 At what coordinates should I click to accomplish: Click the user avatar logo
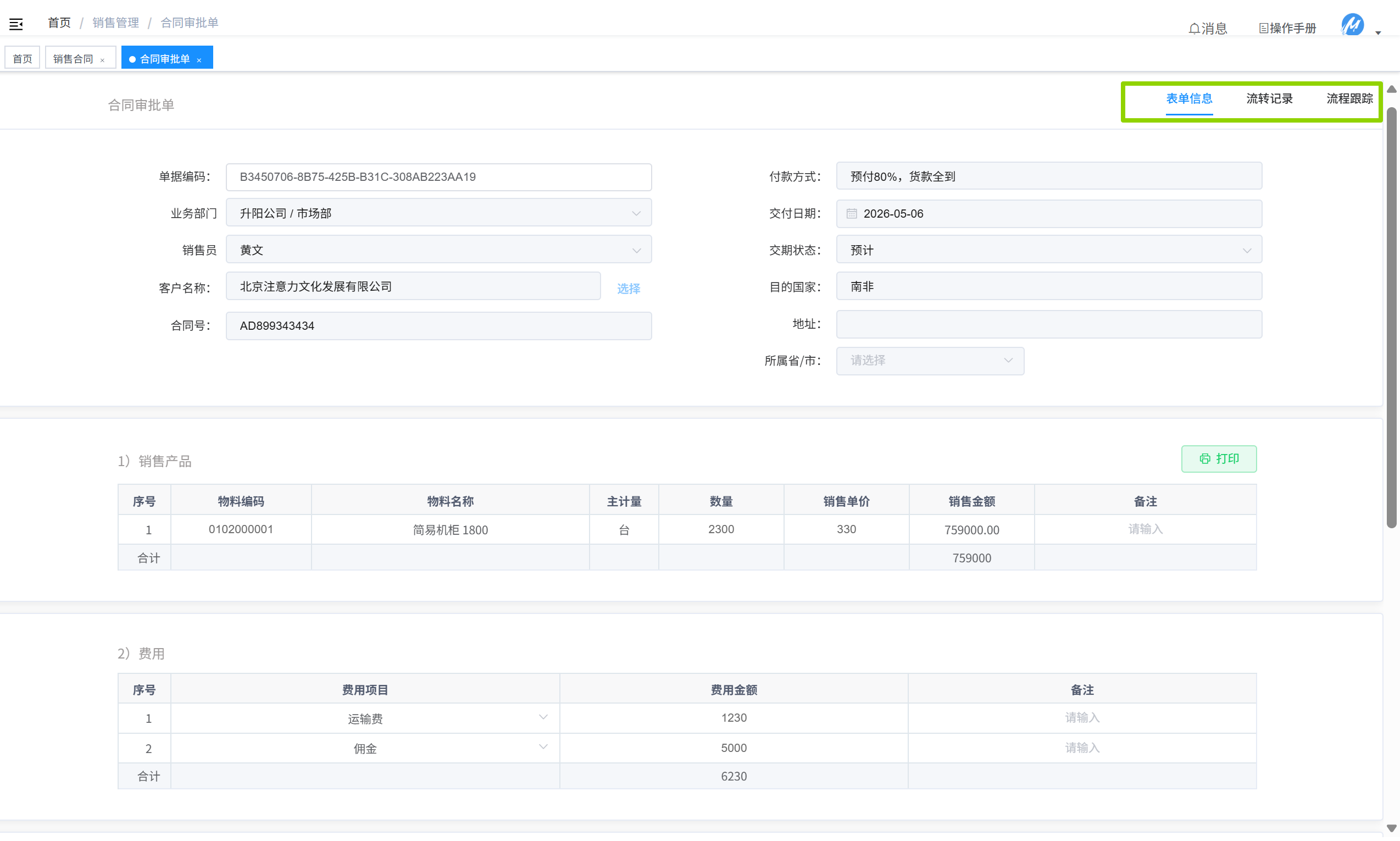tap(1352, 25)
